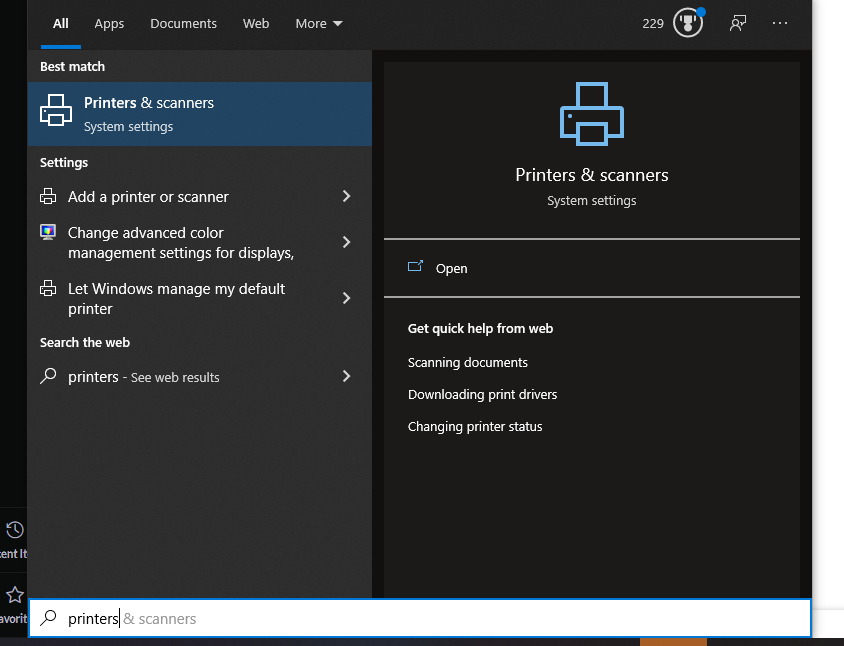The image size is (844, 646).
Task: Click the 229 rewards points count
Action: coord(653,24)
